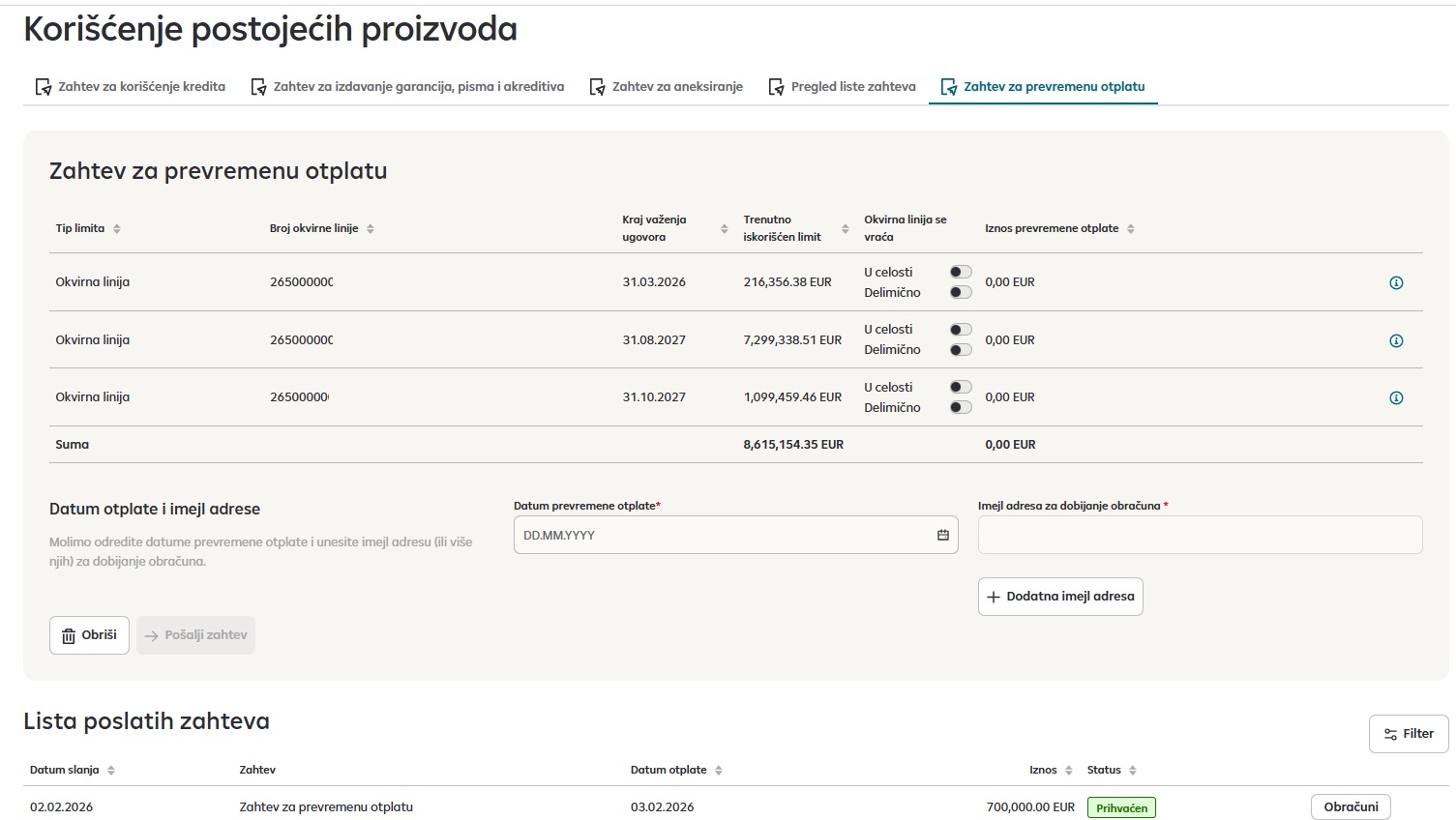The width and height of the screenshot is (1456, 820).
Task: Click the 31.08.2027 contract end date
Action: click(654, 340)
